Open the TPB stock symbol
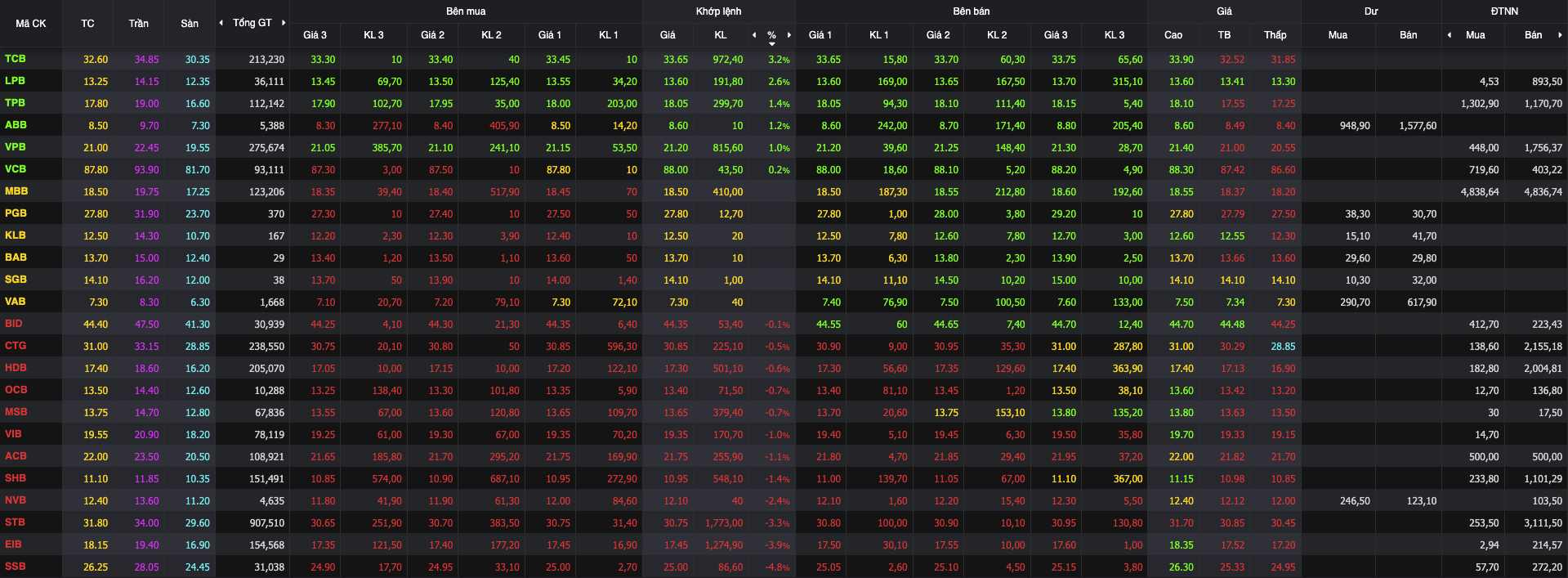The width and height of the screenshot is (1568, 578). (x=15, y=103)
